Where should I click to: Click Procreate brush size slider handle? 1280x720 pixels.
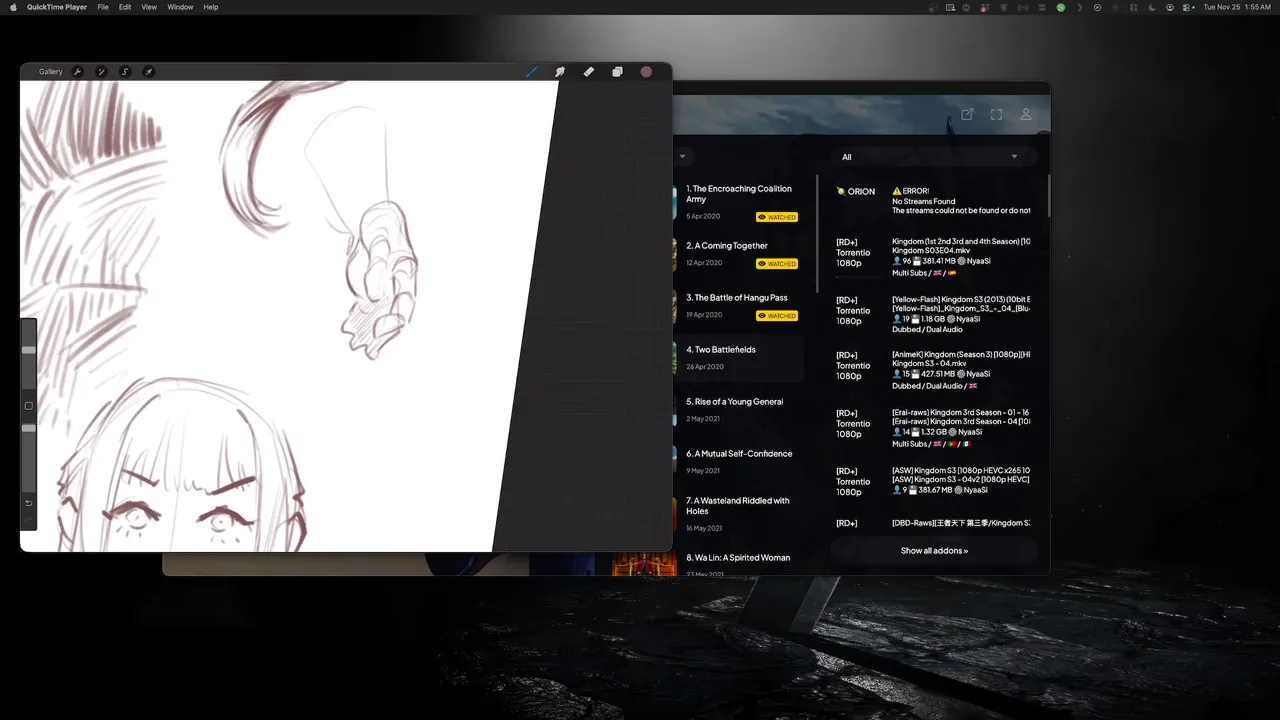tap(29, 350)
